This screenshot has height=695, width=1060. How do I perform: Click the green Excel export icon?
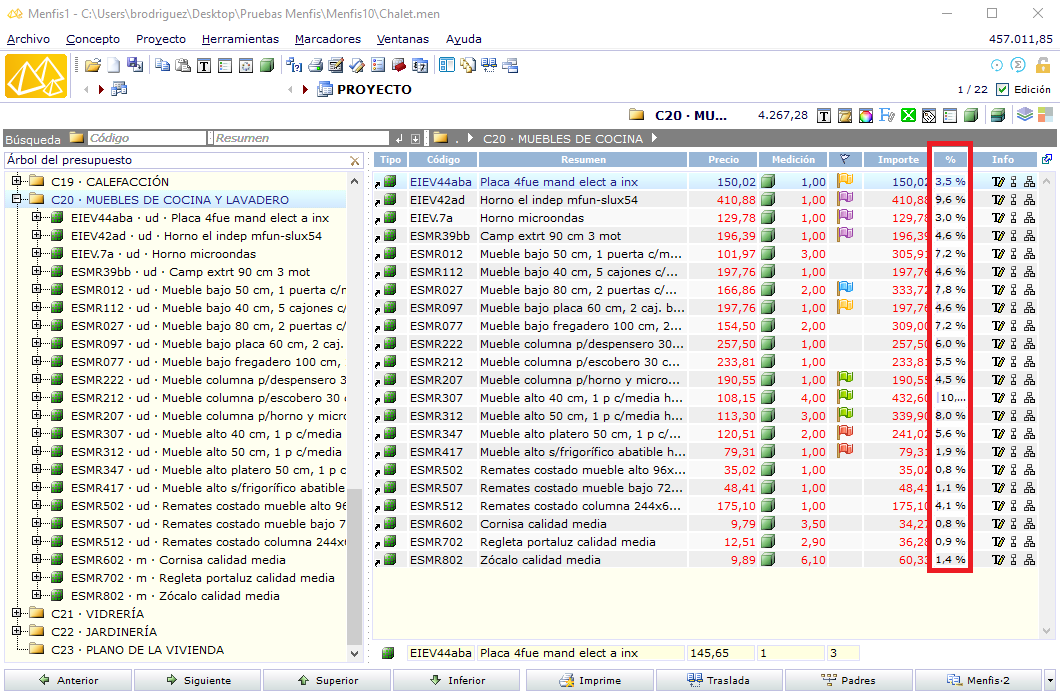tap(909, 116)
